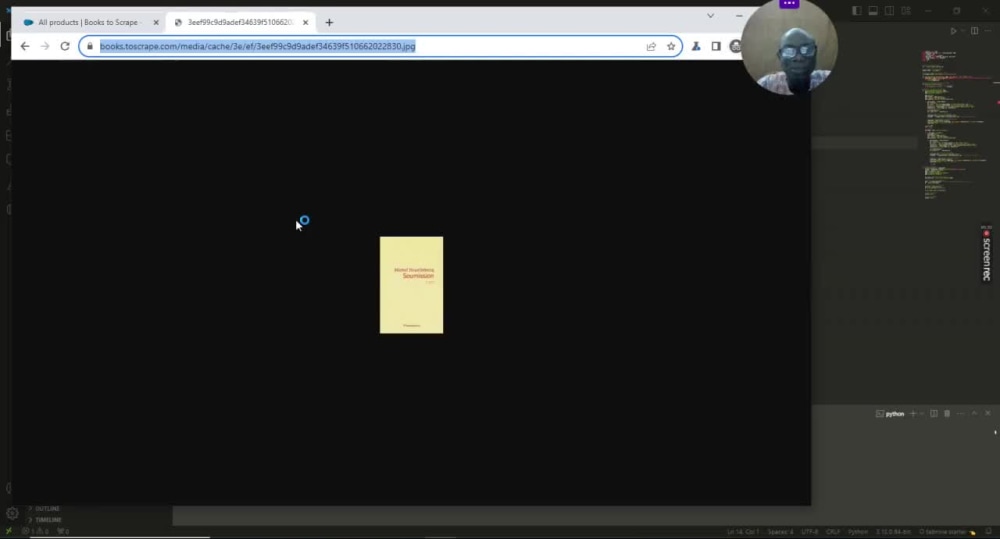Click the ScreenRec side widget
Viewport: 1000px width, 539px height.
pos(987,254)
